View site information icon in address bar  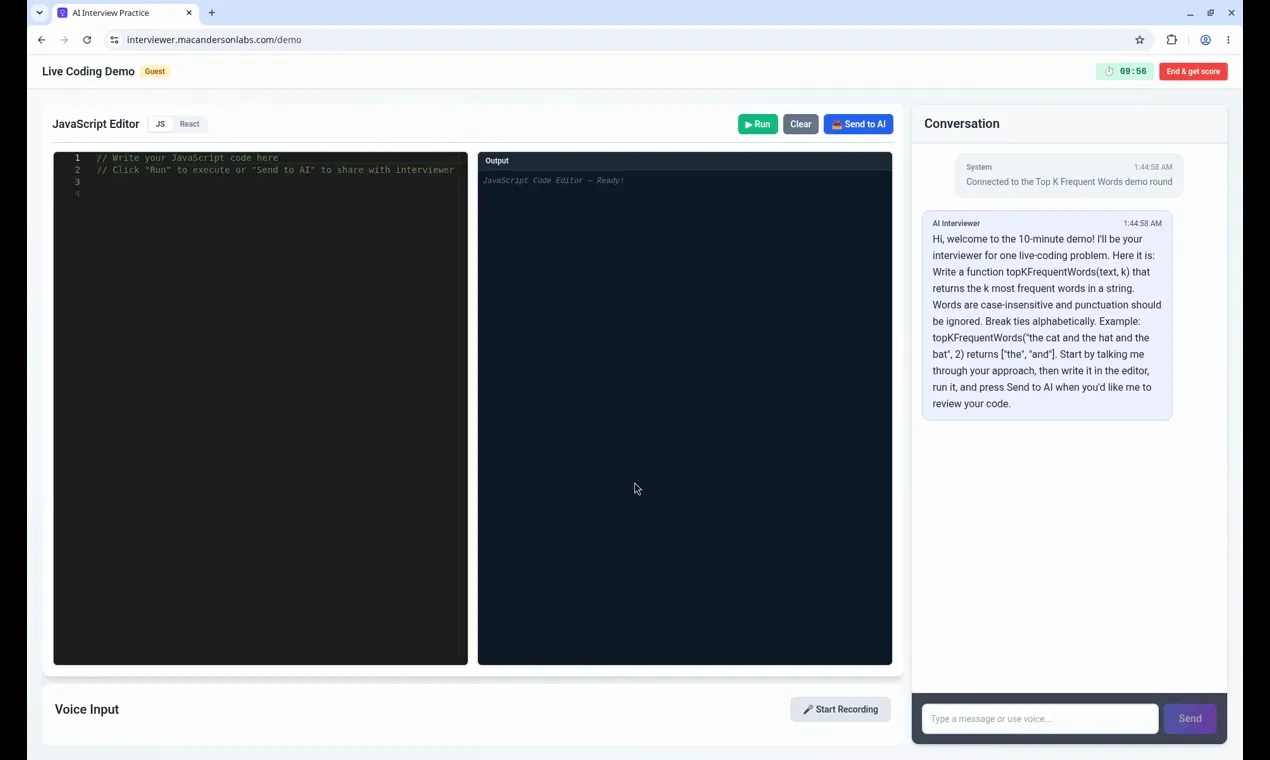click(x=114, y=40)
